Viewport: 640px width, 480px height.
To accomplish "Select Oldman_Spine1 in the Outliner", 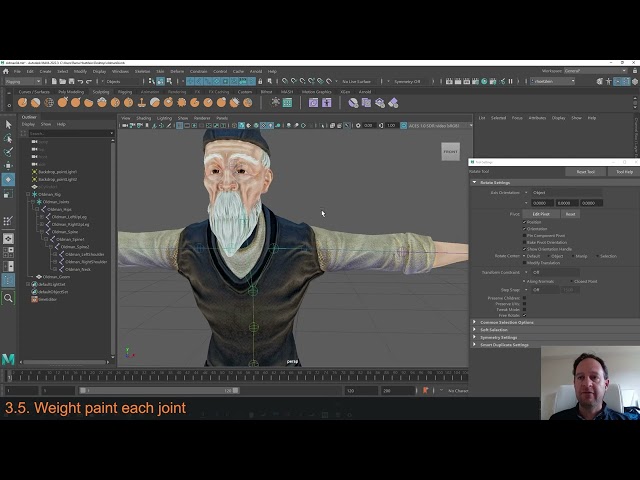I will point(70,239).
